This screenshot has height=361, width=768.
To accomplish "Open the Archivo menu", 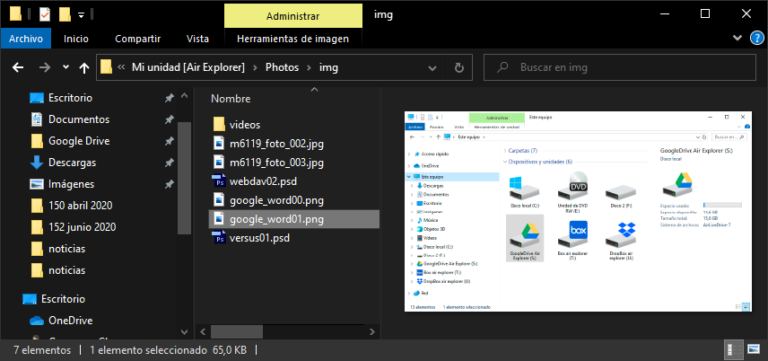I will click(x=26, y=39).
